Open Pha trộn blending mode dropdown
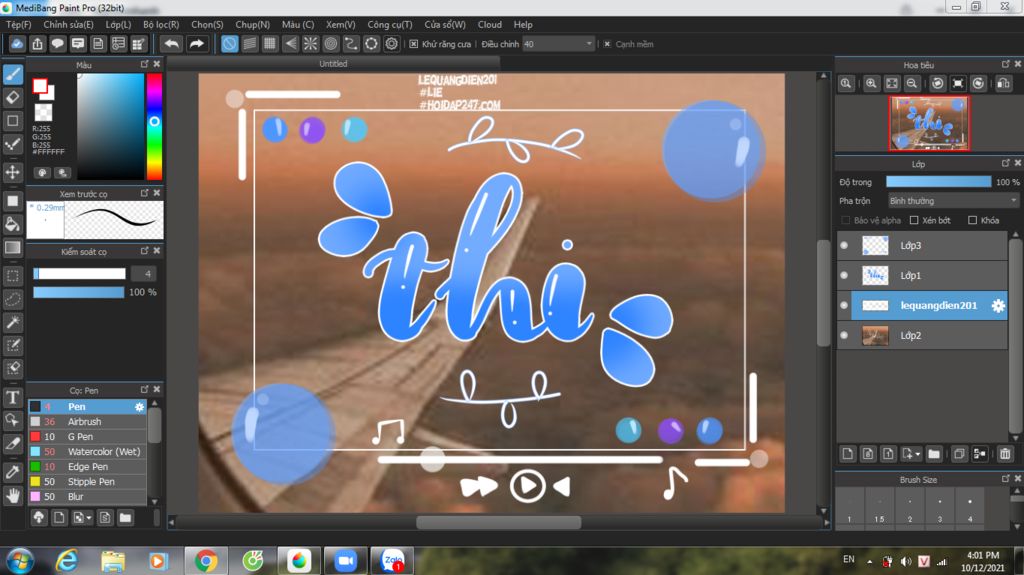The image size is (1024, 575). click(x=953, y=201)
